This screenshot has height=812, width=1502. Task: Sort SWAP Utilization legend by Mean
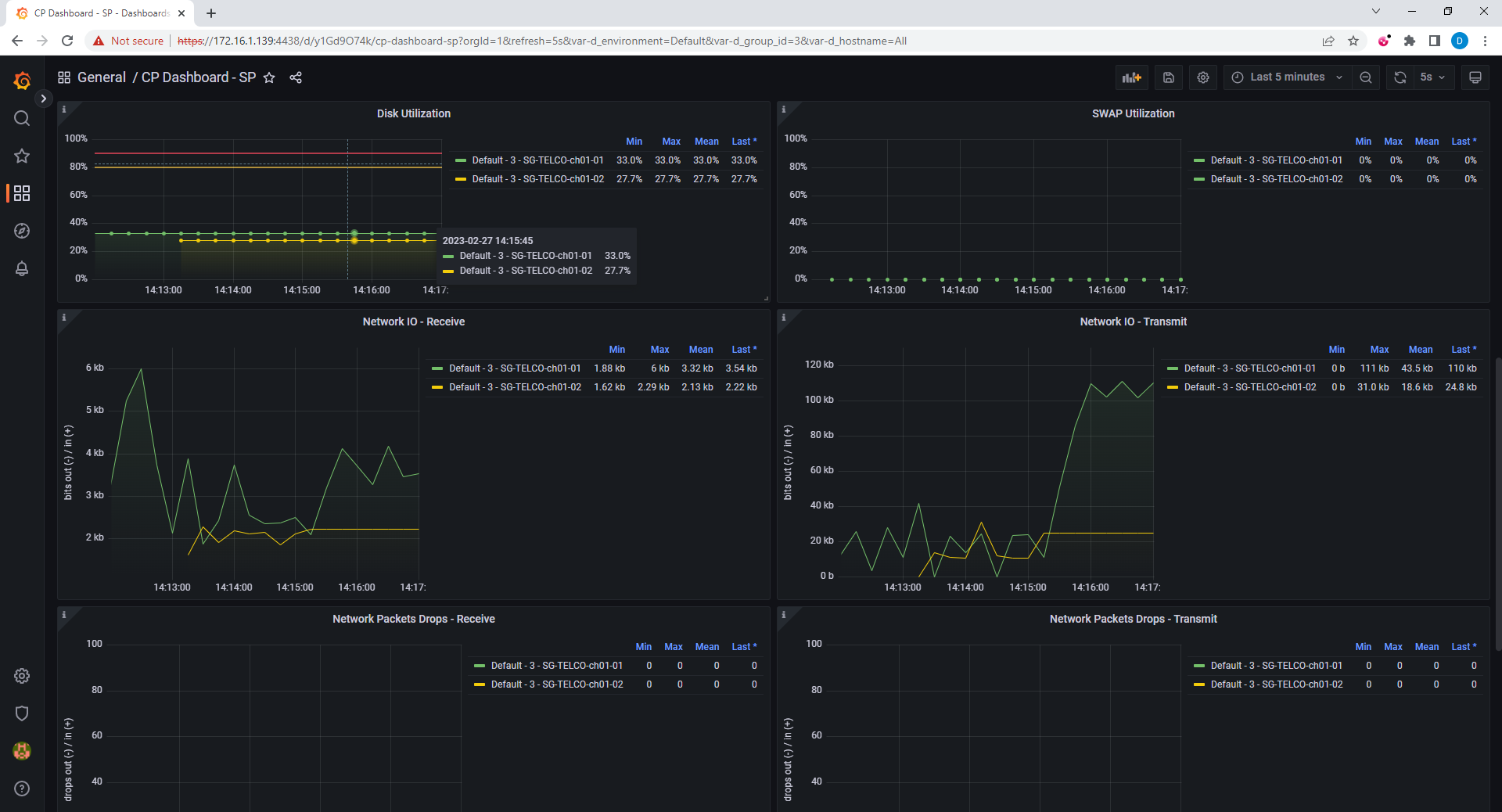[1427, 142]
